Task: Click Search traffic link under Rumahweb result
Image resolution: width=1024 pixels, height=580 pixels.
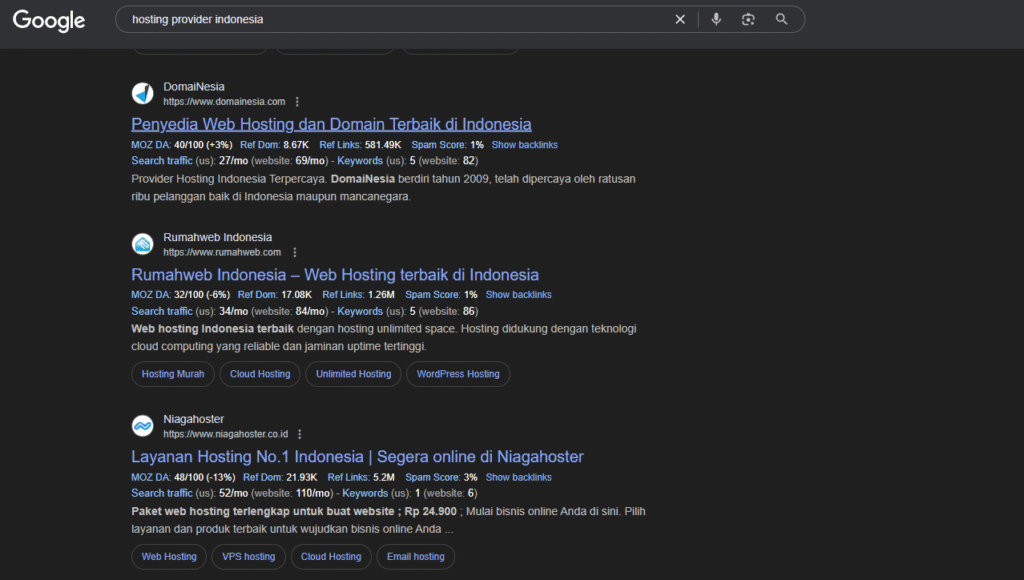Action: (x=162, y=312)
